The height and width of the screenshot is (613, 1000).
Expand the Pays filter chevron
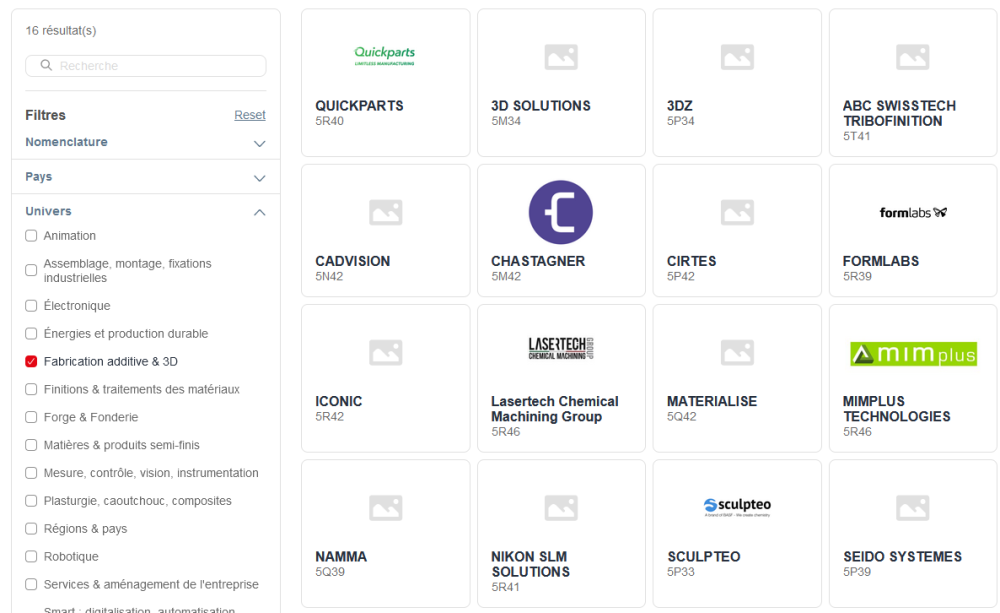(260, 178)
